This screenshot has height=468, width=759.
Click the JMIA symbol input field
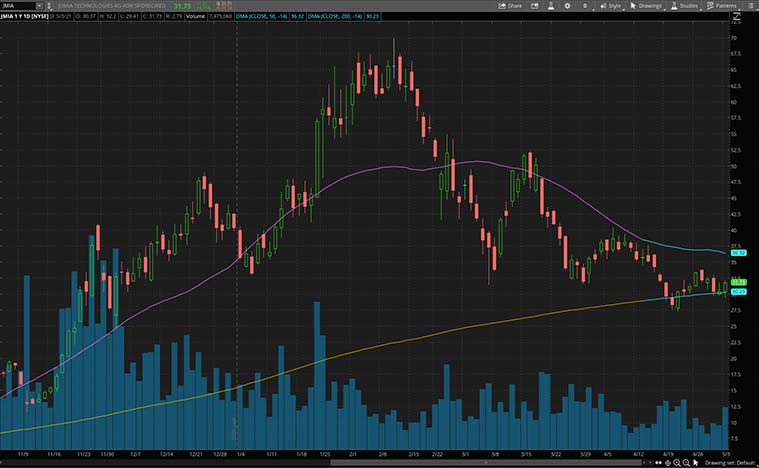pyautogui.click(x=18, y=6)
